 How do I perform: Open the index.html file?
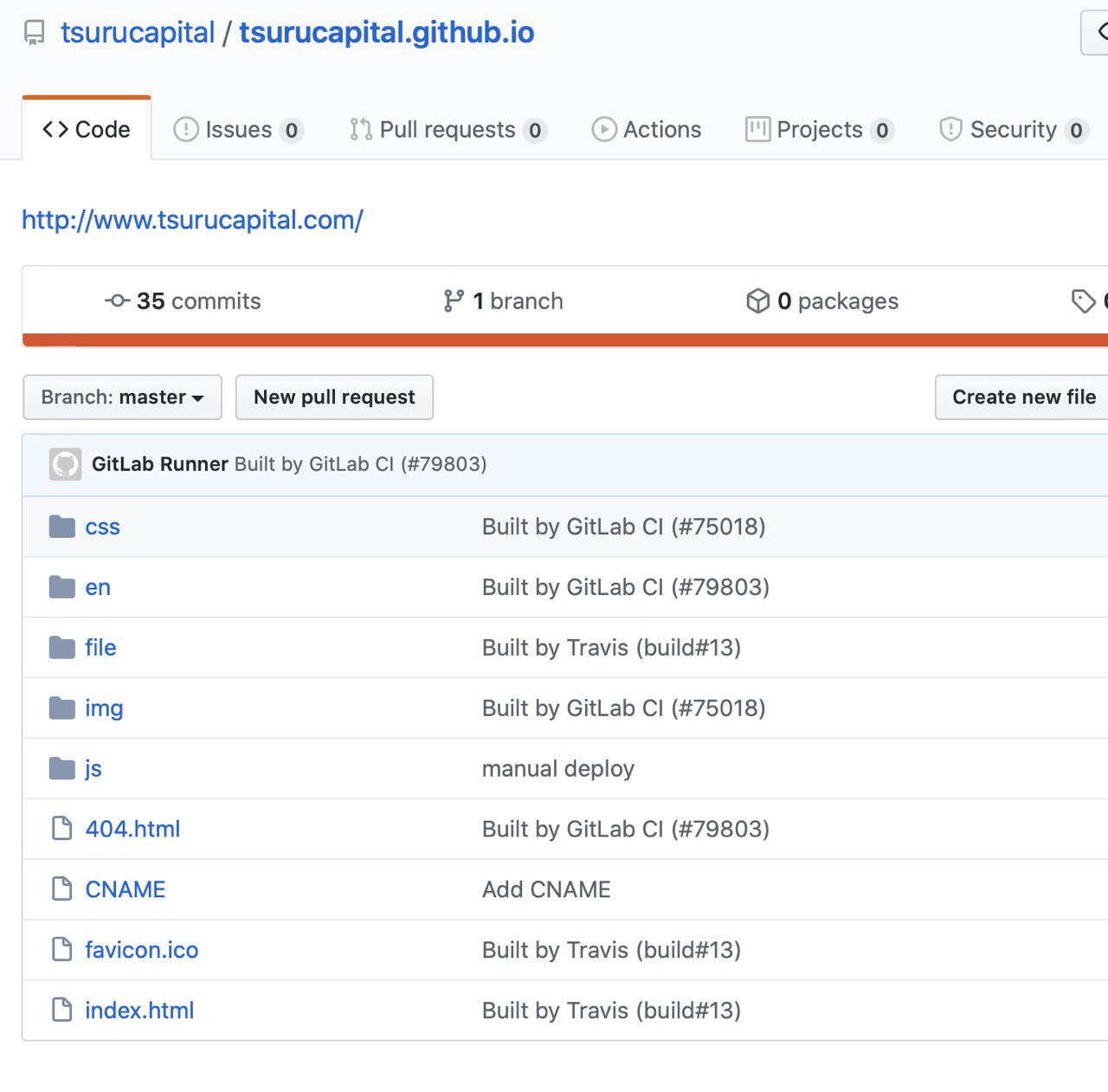point(139,1011)
